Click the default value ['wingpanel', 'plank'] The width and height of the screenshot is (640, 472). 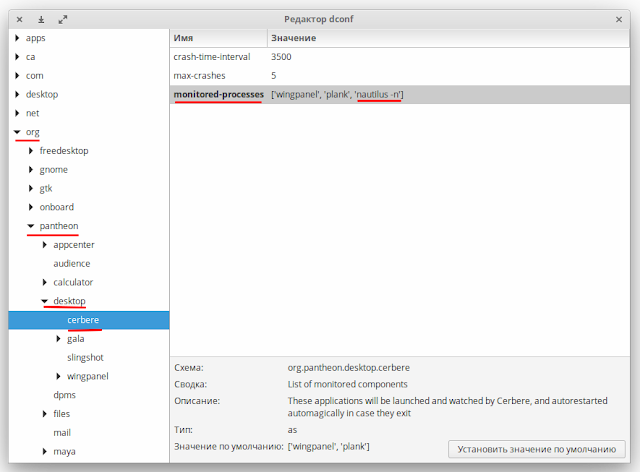coord(329,446)
